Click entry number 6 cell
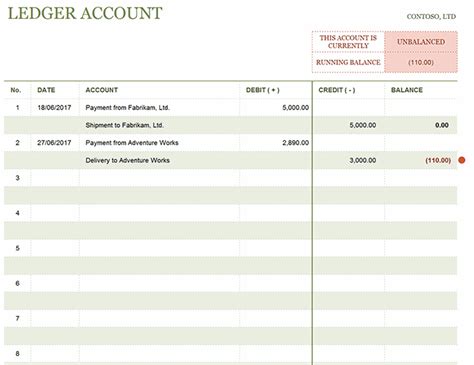Viewport: 474px width, 365px height. coord(17,283)
